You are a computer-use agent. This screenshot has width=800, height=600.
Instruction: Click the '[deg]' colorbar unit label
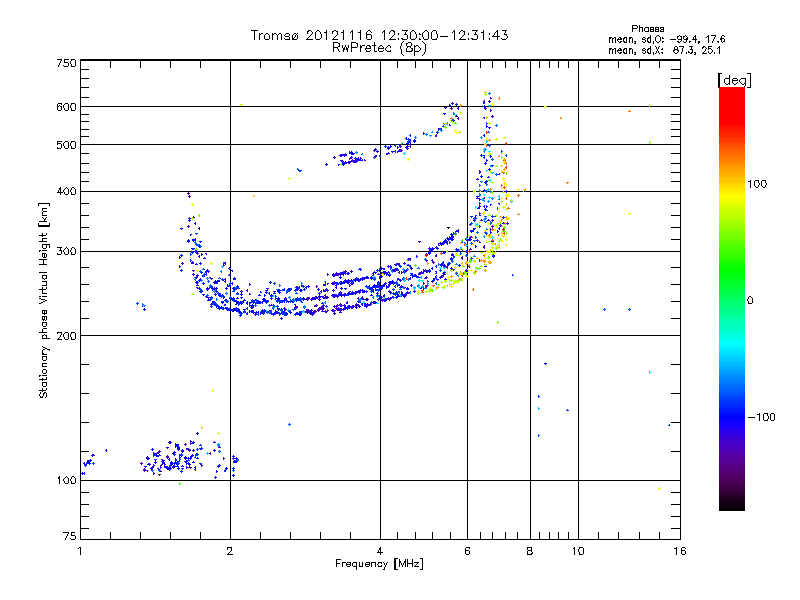point(734,80)
